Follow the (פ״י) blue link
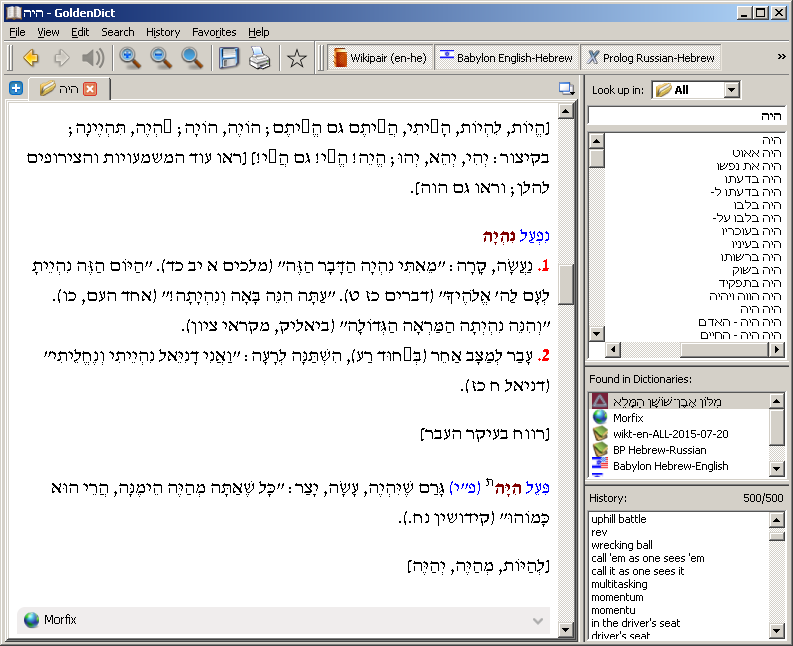The image size is (793, 646). point(464,488)
